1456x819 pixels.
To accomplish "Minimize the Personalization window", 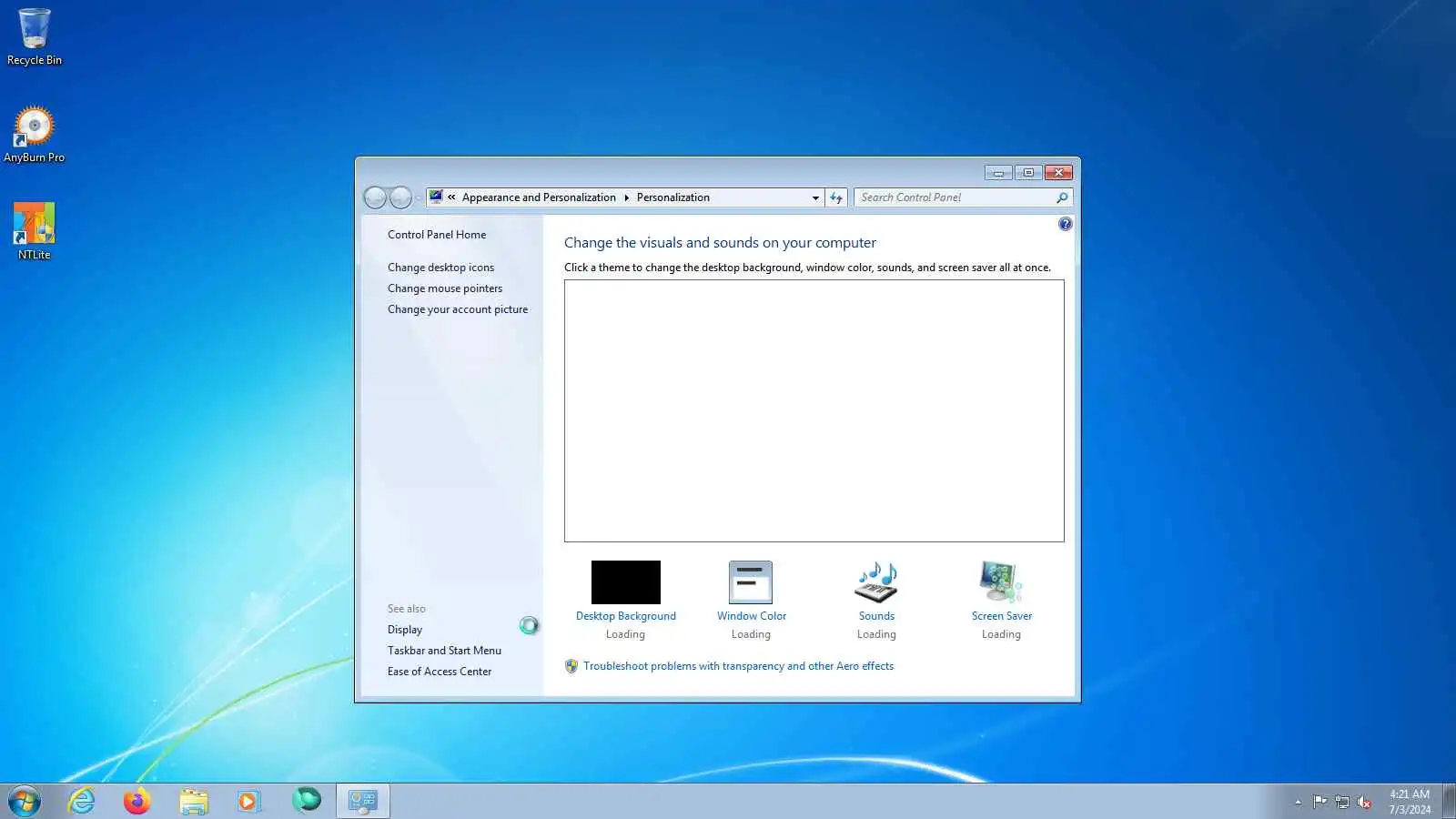I will (x=998, y=172).
